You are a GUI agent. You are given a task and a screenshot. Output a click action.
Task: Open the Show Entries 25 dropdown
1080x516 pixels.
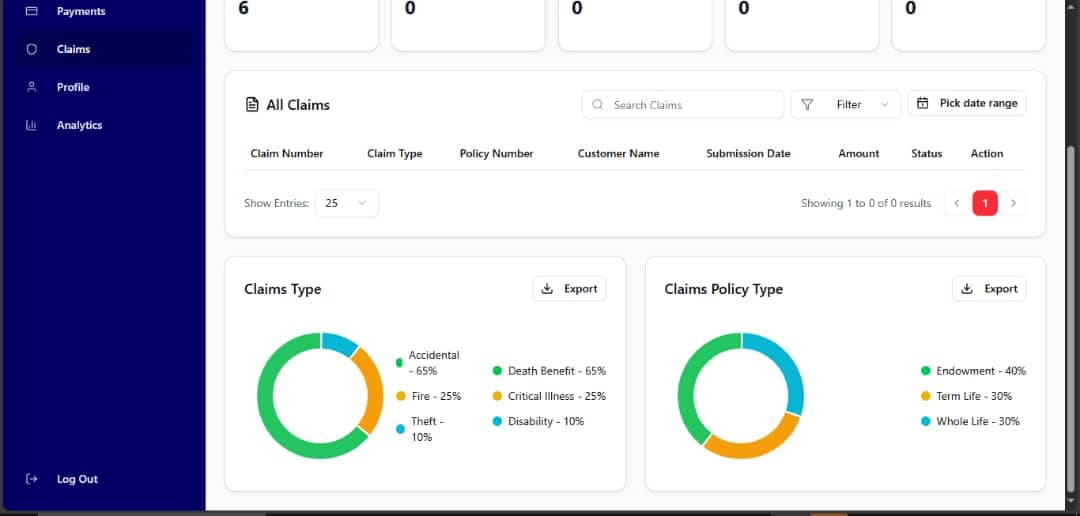coord(346,203)
